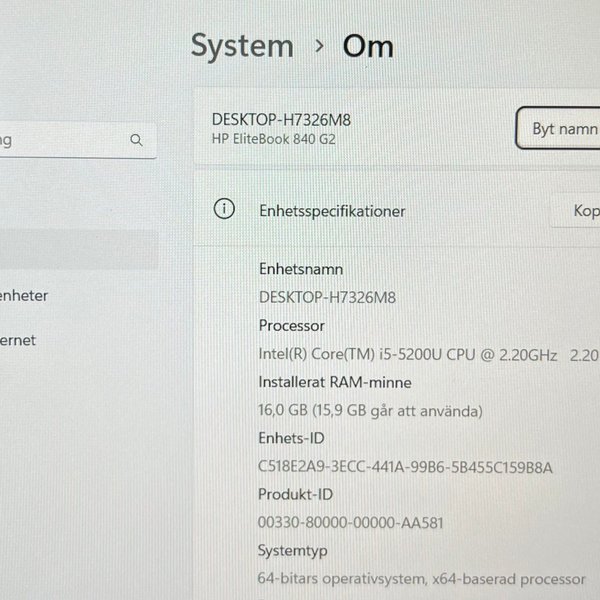The height and width of the screenshot is (600, 600).
Task: Click the DESKTOP-H7326M8 name in the top card
Action: pos(281,120)
